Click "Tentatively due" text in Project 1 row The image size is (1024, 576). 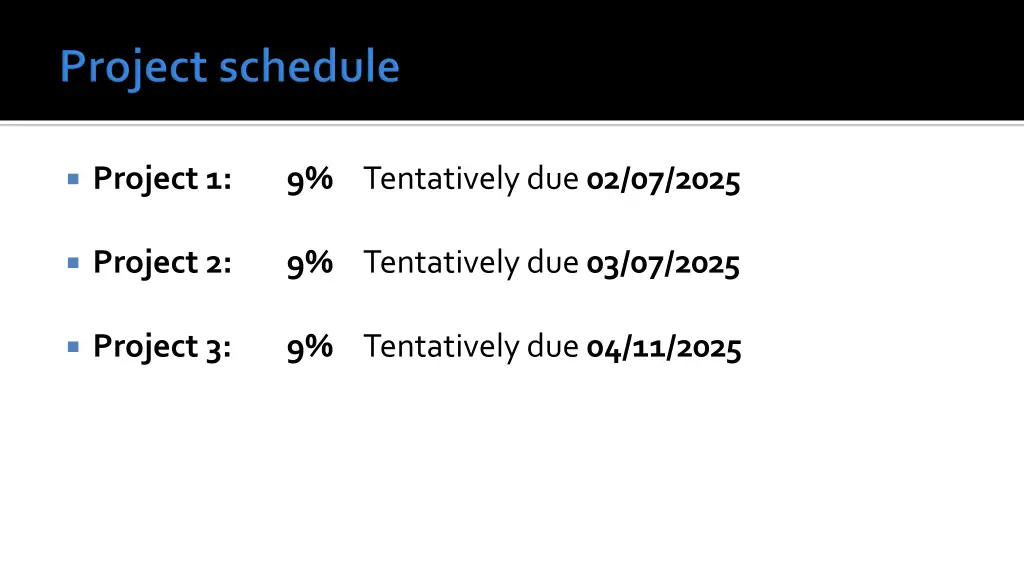[x=471, y=179]
